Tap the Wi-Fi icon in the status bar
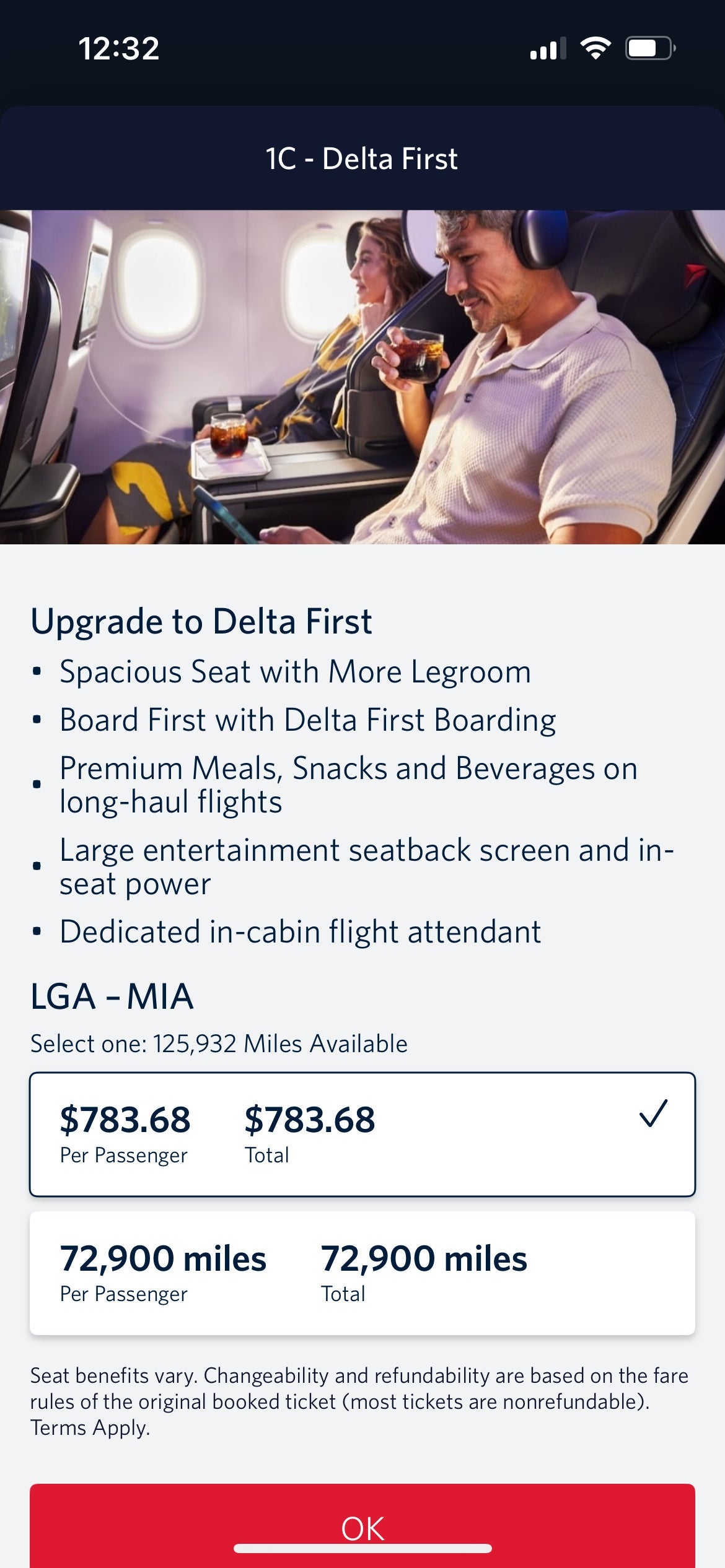 click(597, 49)
